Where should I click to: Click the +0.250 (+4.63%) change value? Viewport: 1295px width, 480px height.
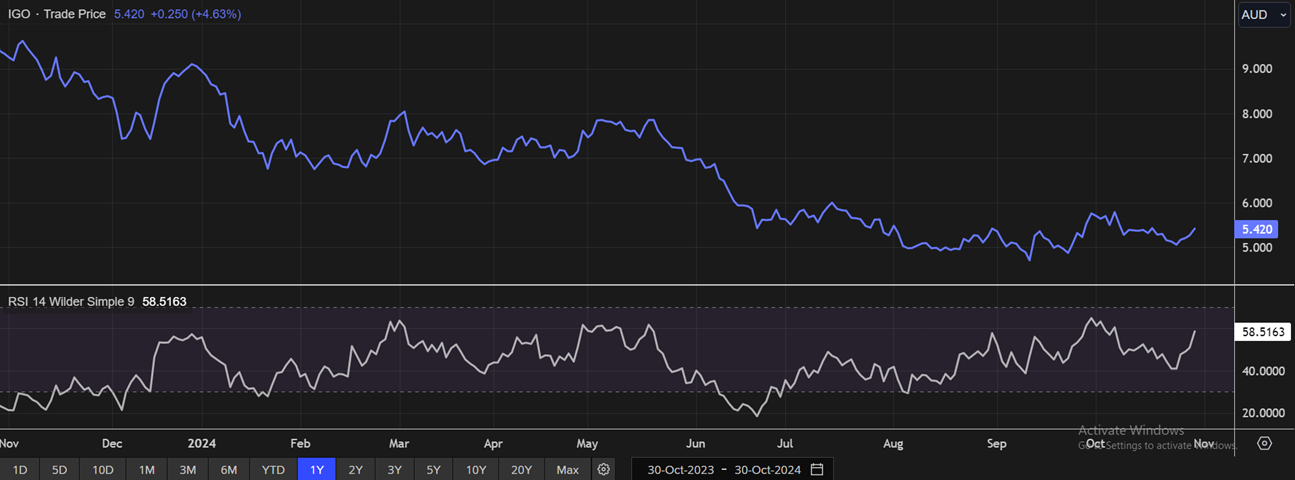[196, 15]
